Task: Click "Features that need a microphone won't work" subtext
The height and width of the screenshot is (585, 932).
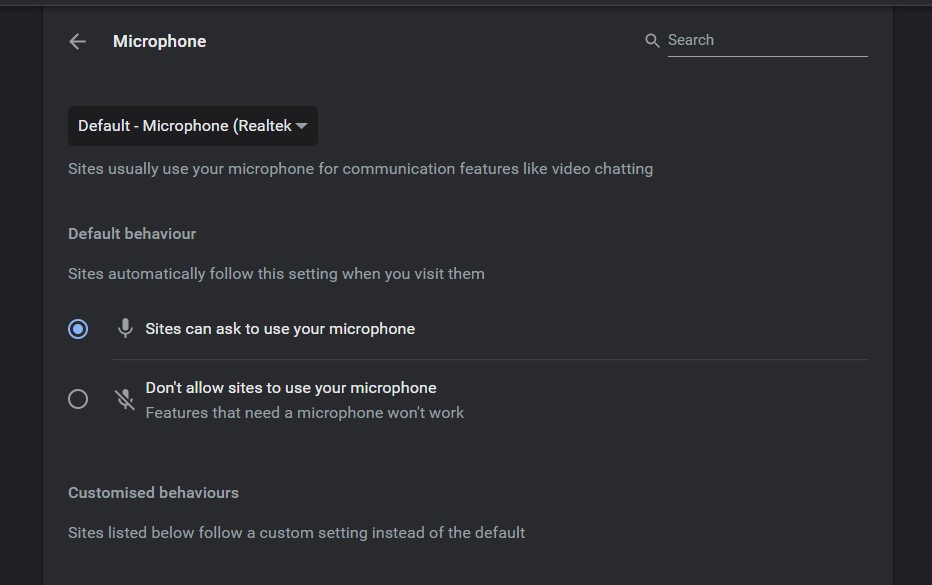Action: [305, 412]
